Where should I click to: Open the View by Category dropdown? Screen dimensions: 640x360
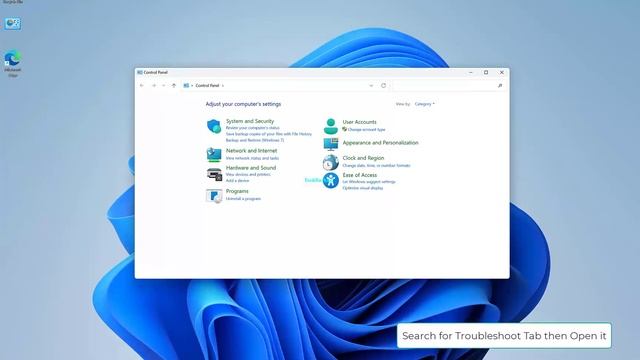pyautogui.click(x=424, y=104)
